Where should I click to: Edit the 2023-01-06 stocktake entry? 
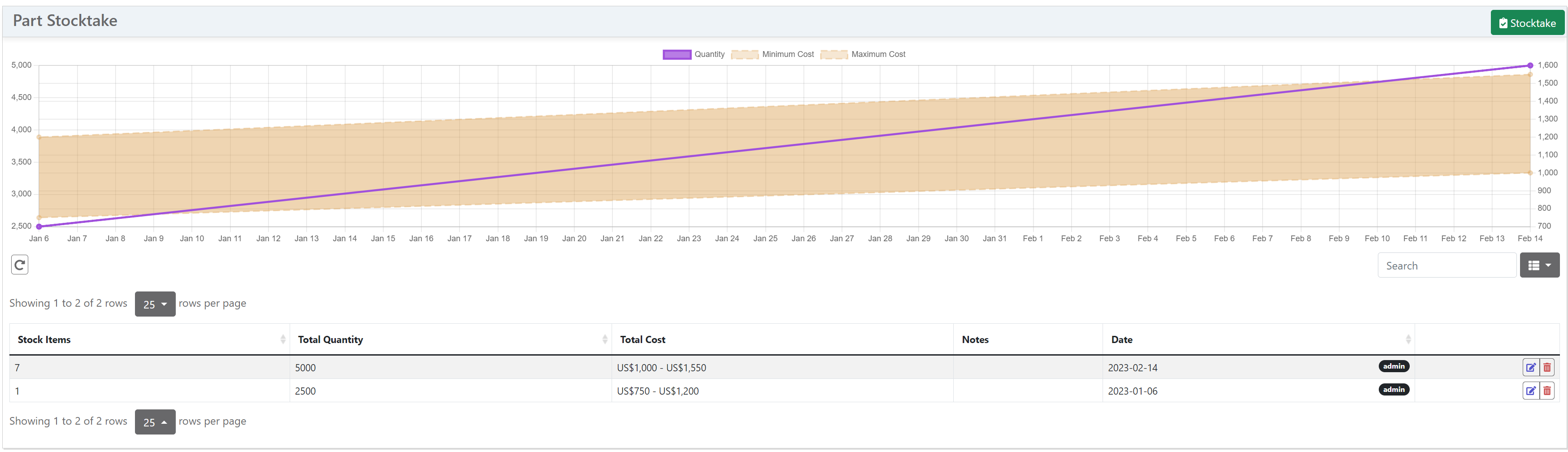click(1530, 391)
